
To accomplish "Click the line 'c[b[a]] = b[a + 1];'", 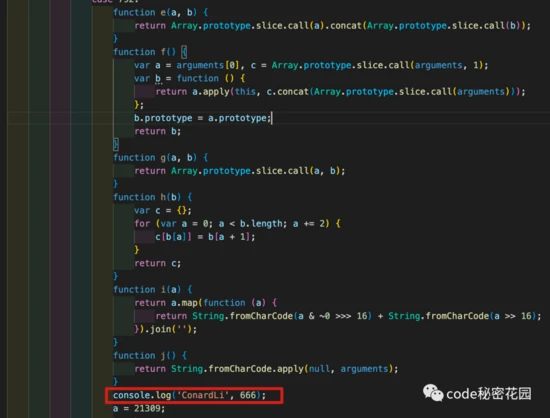I will click(205, 237).
